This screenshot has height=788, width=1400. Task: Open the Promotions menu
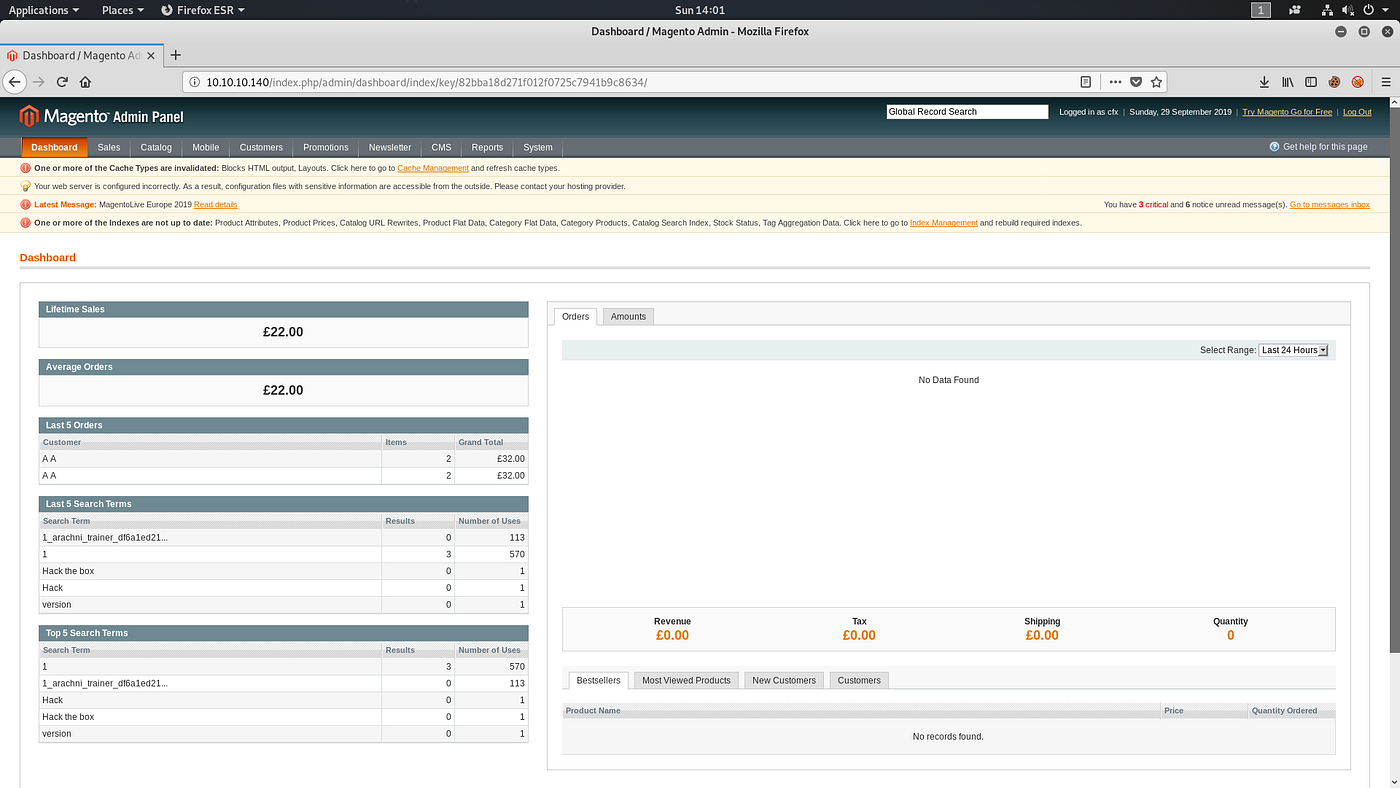coord(326,147)
